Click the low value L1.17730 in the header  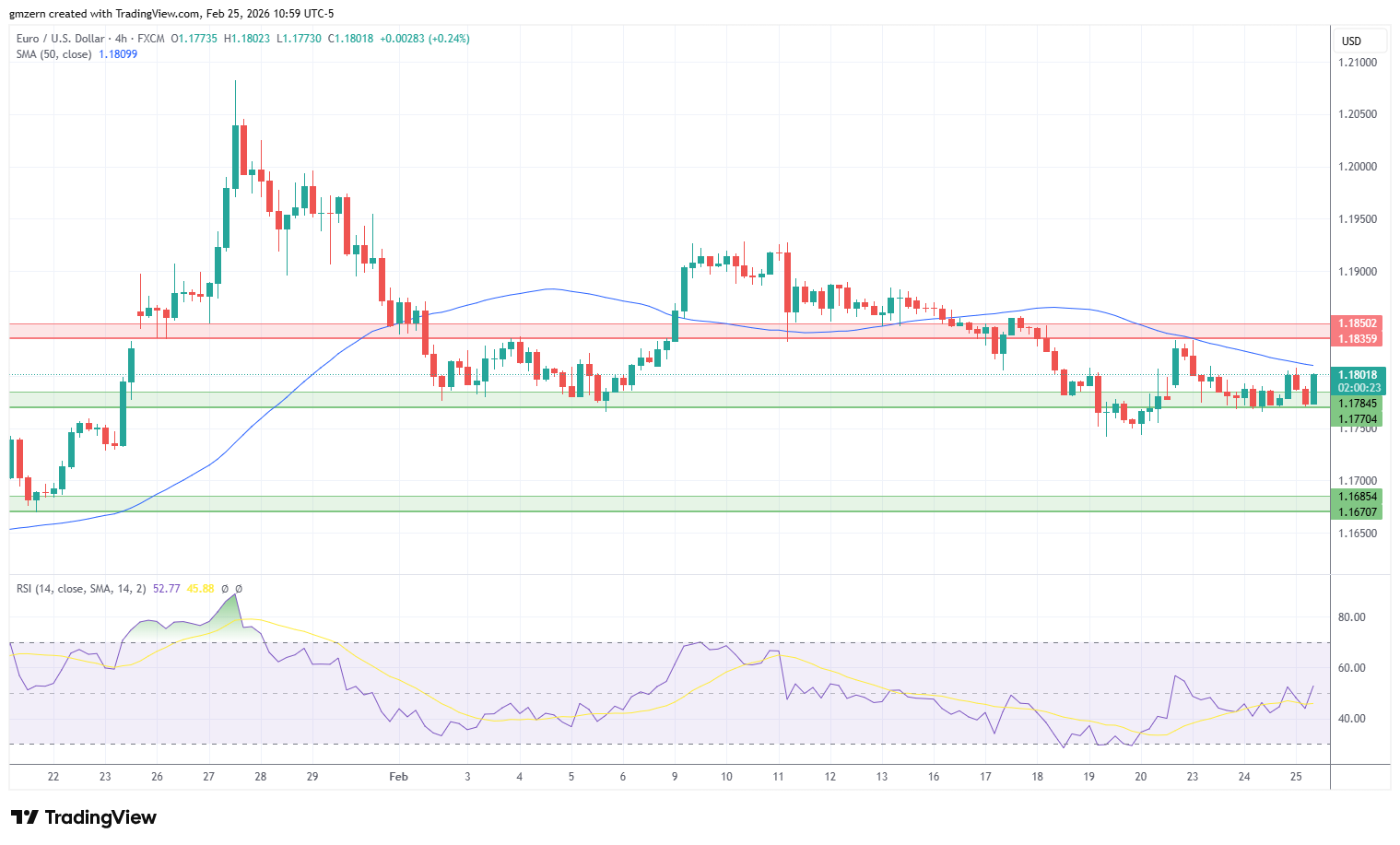(300, 39)
